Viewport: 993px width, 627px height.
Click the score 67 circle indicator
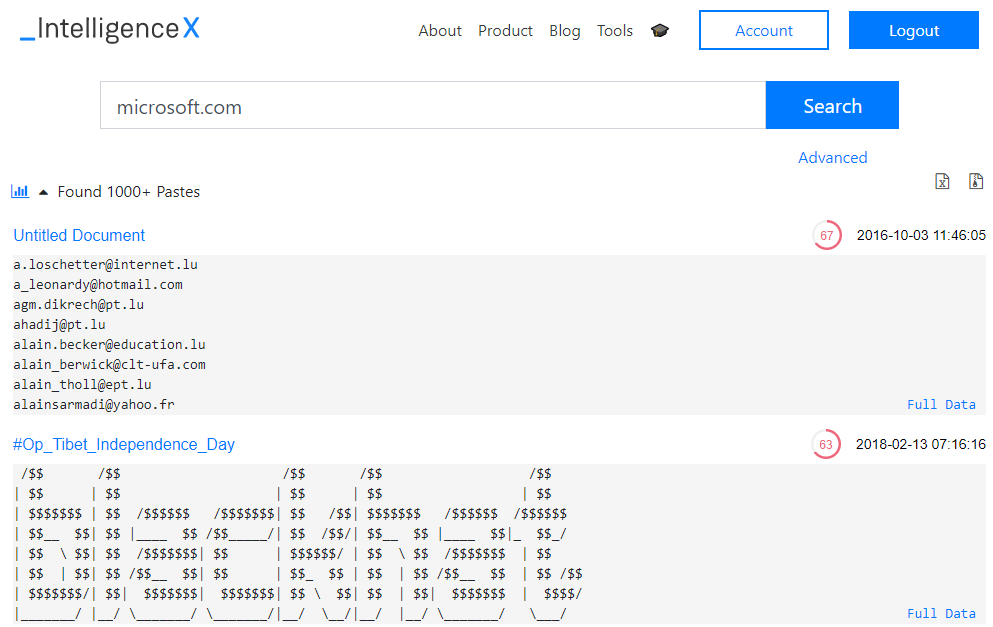(x=826, y=236)
